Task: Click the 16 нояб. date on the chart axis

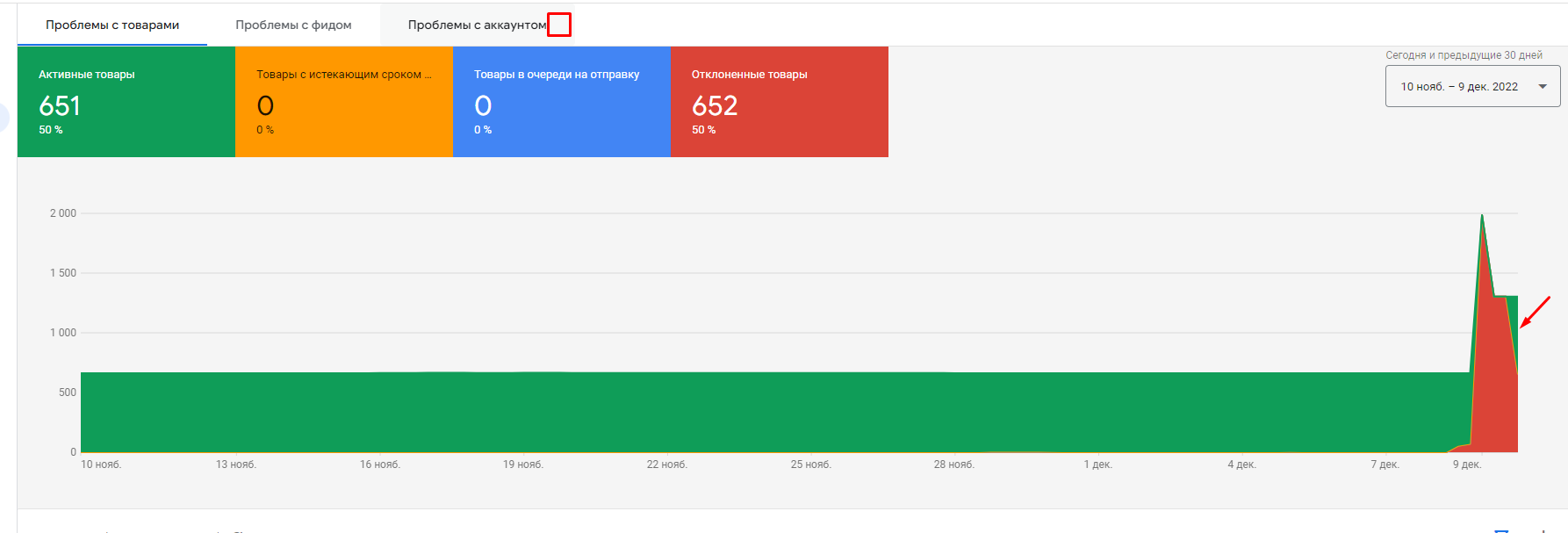Action: coord(380,465)
